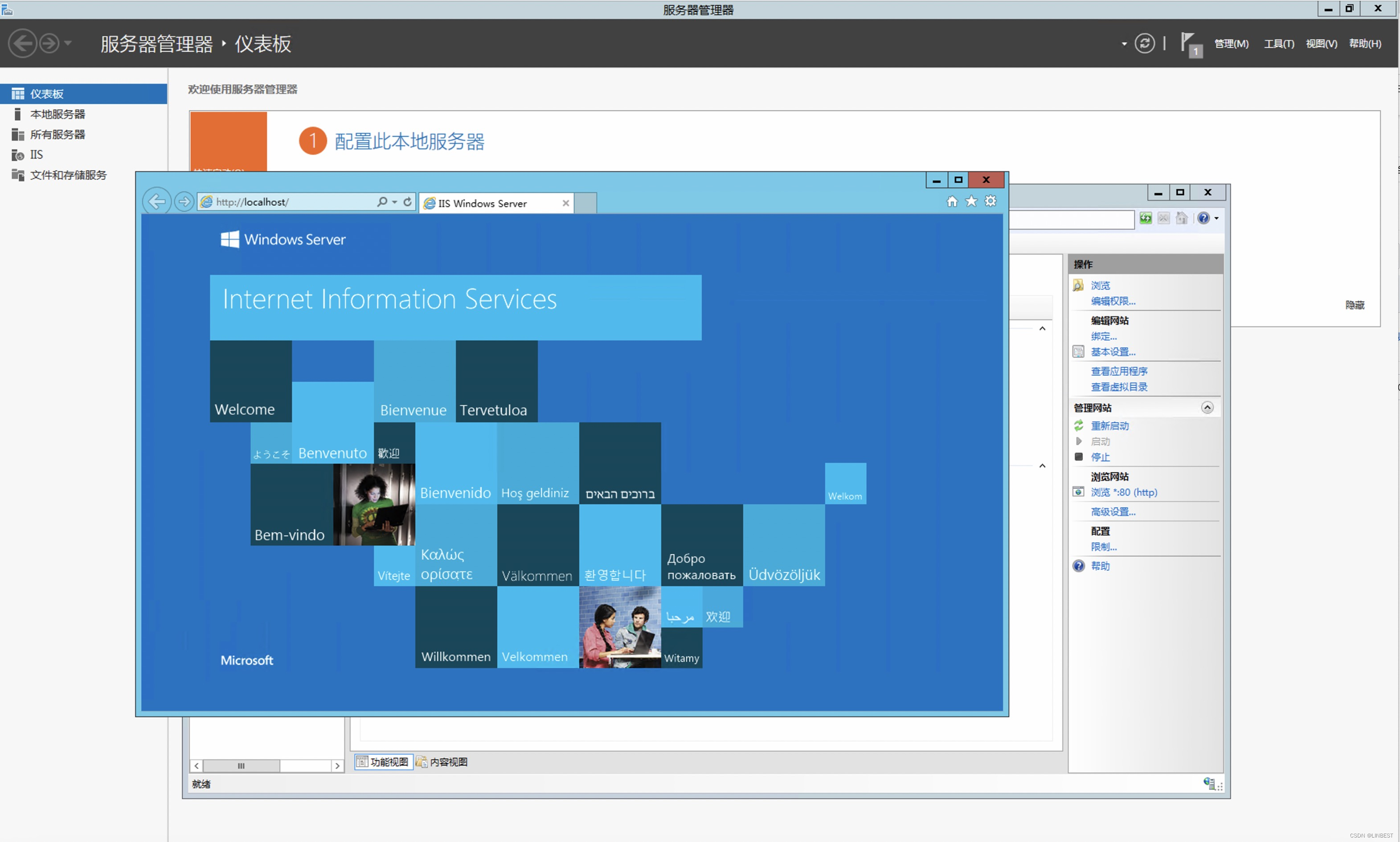
Task: Open the 帮助(H) menu
Action: click(x=1364, y=44)
